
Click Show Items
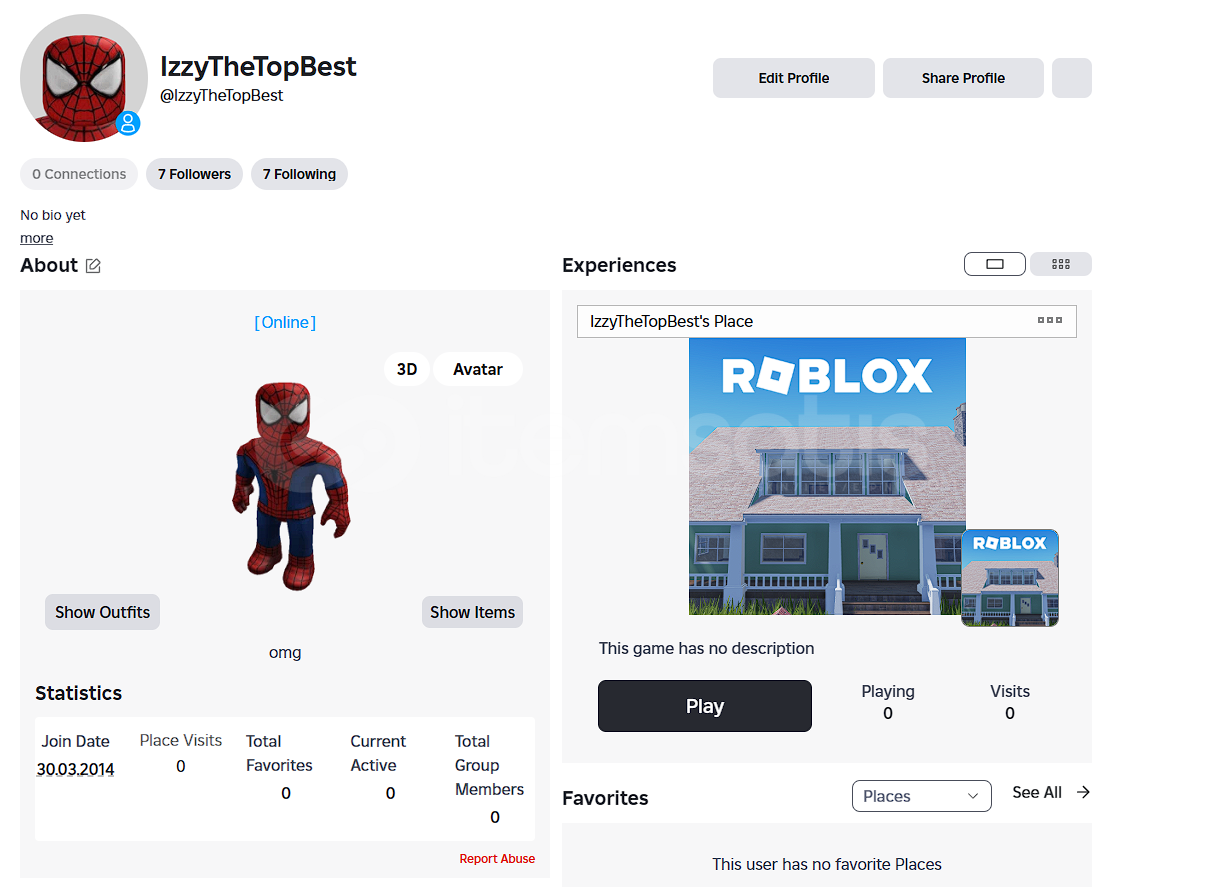pyautogui.click(x=472, y=612)
